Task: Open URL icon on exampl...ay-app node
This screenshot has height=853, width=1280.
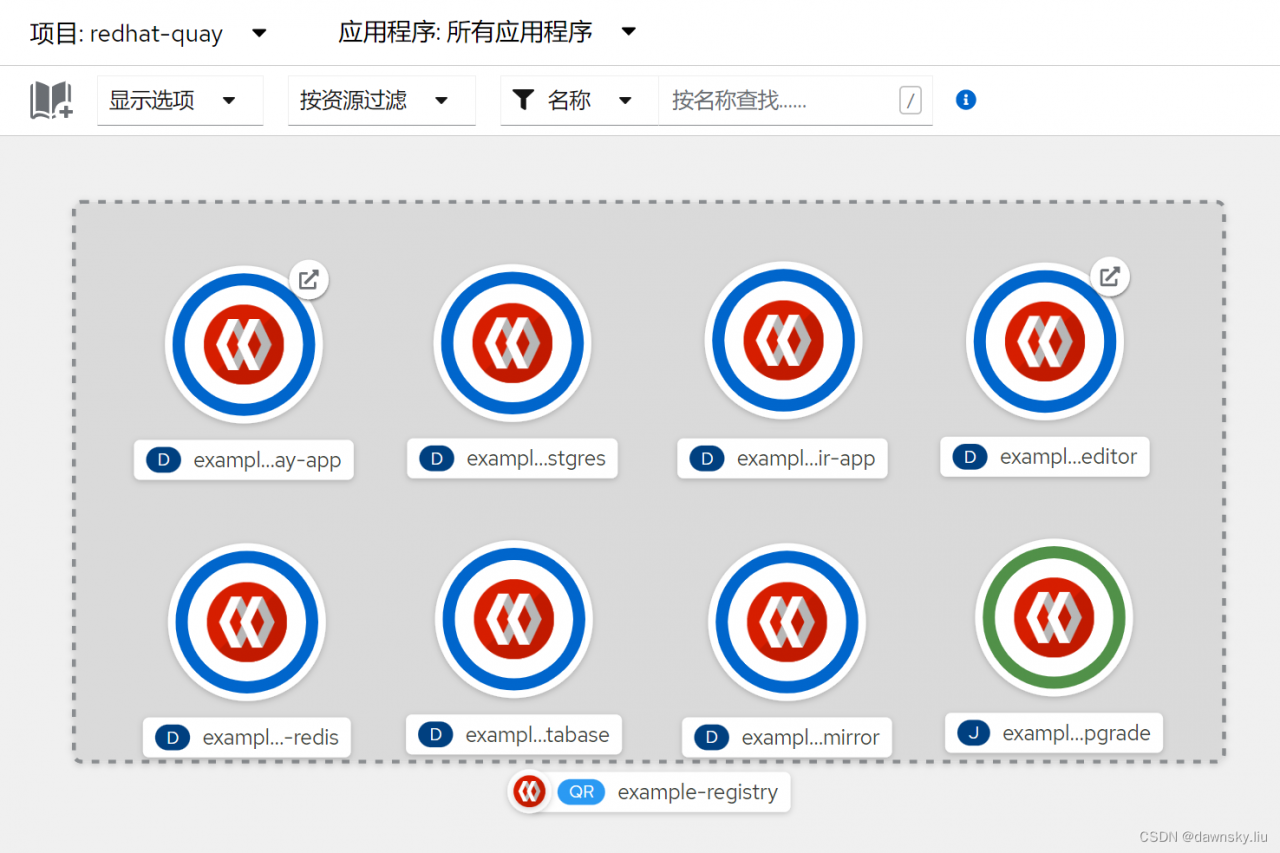Action: point(309,280)
